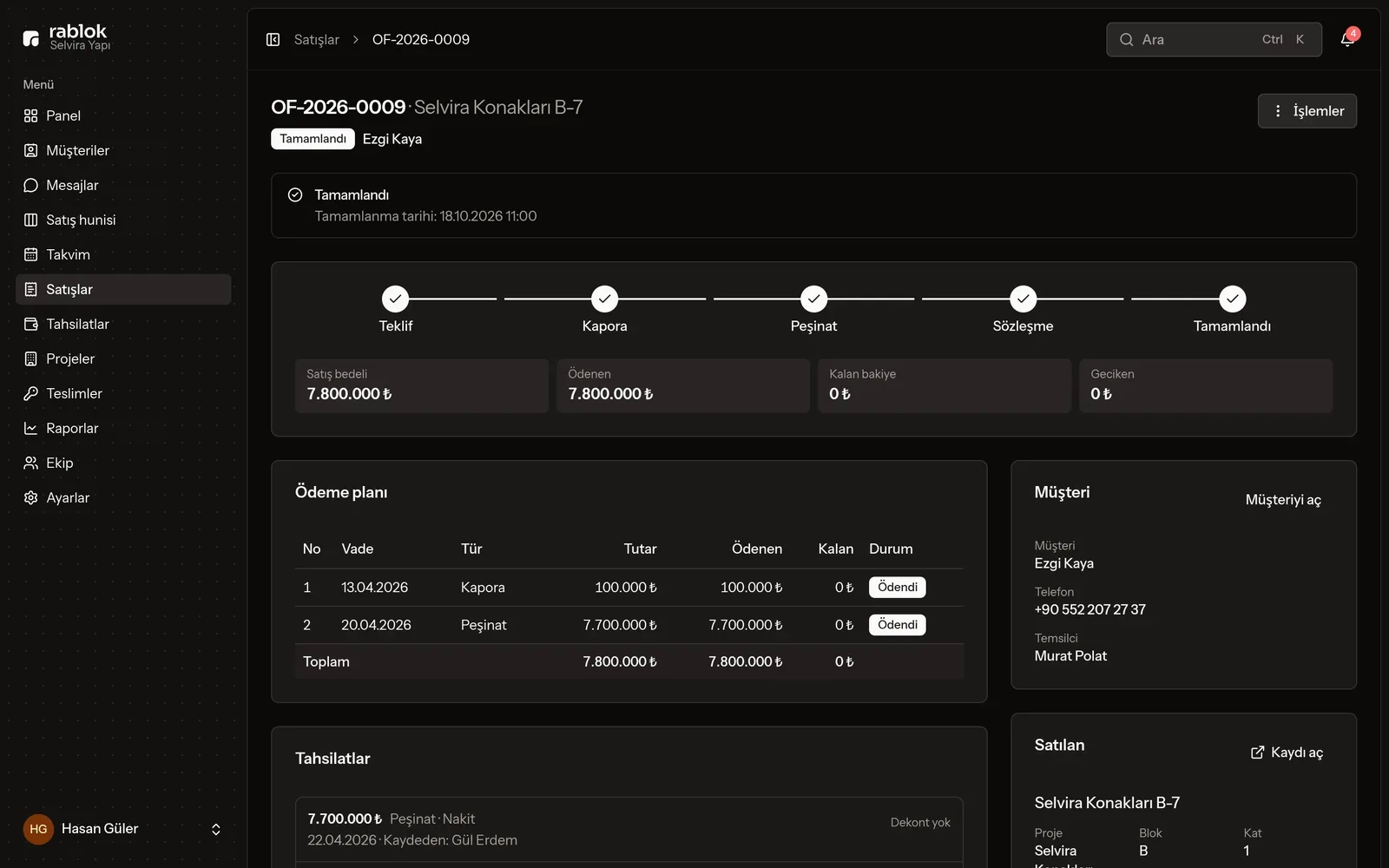
Task: Click the Kaydı aç link text
Action: [x=1297, y=753]
